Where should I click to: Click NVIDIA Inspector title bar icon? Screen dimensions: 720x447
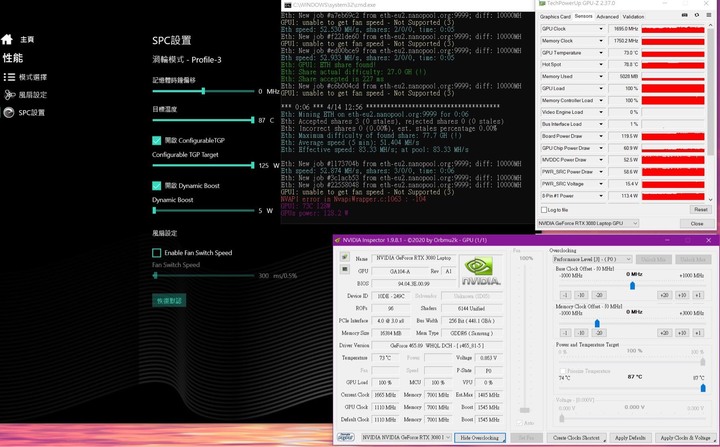pyautogui.click(x=338, y=240)
